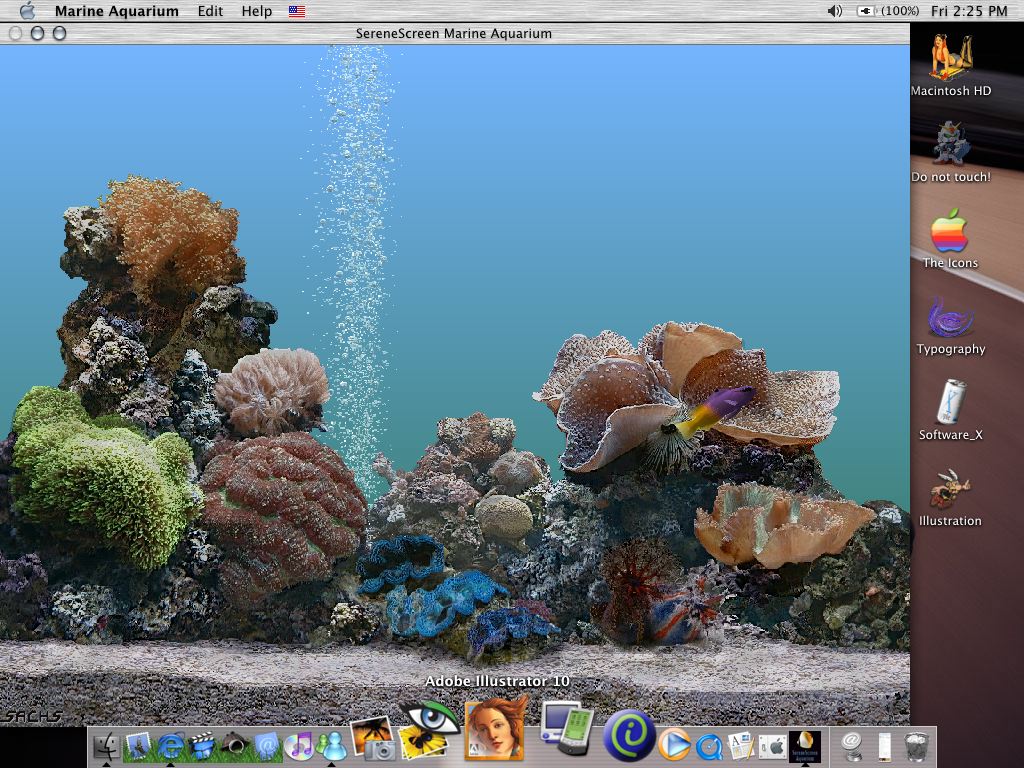1024x768 pixels.
Task: Open the Help menu
Action: pyautogui.click(x=257, y=11)
